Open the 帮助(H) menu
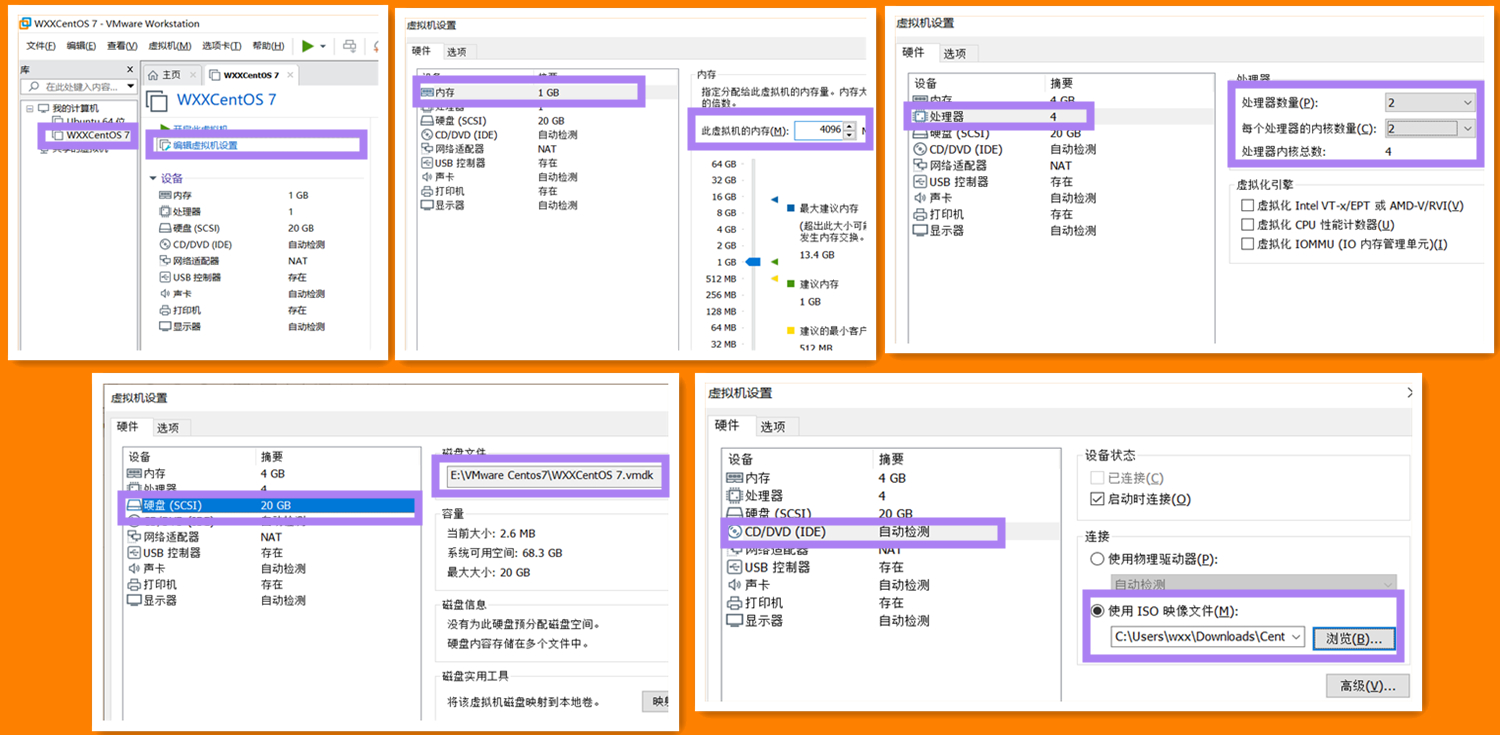The height and width of the screenshot is (735, 1500). pos(268,46)
